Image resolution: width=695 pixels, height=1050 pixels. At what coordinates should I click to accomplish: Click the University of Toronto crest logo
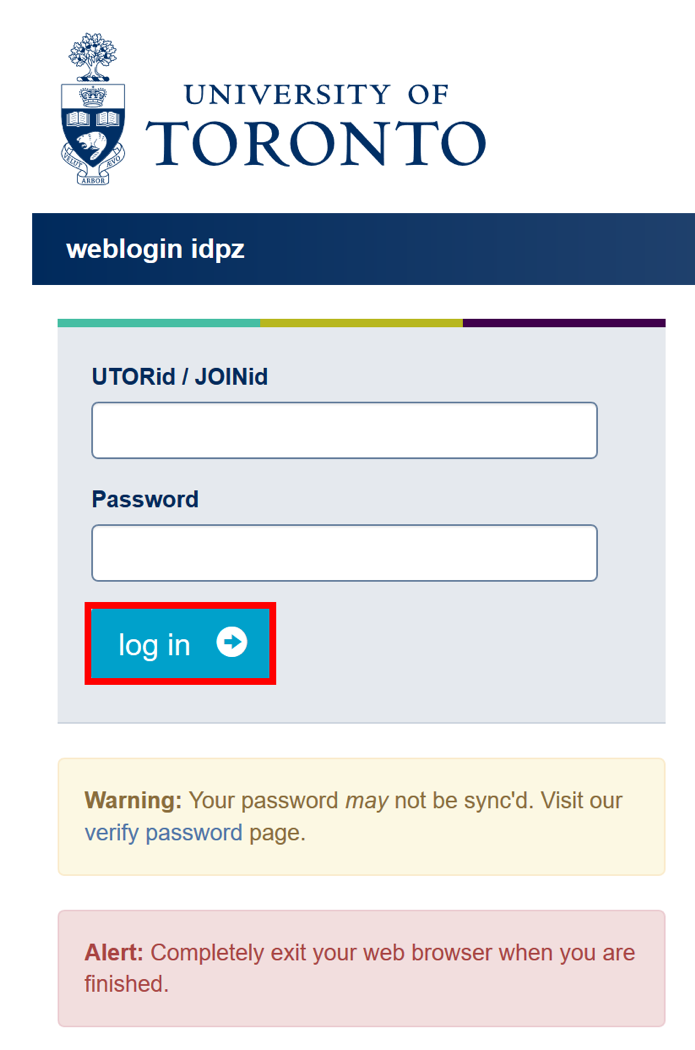93,109
